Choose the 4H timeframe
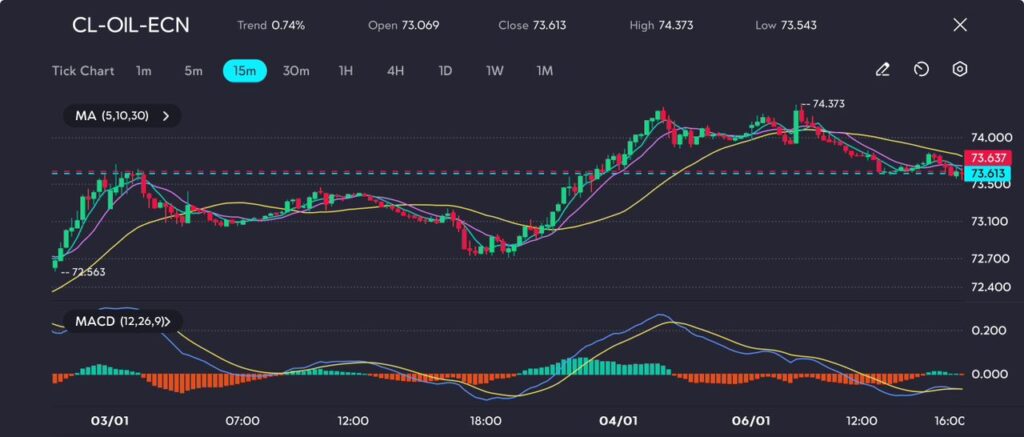 395,71
